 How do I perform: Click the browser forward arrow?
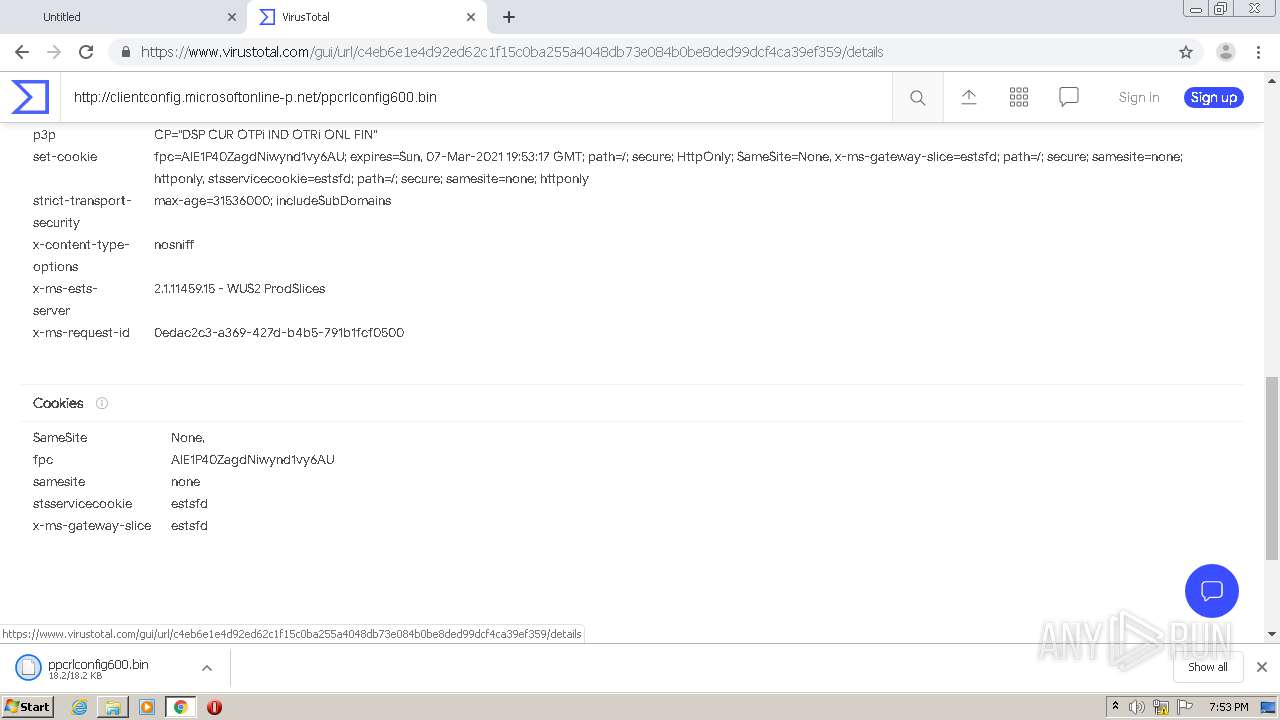pyautogui.click(x=54, y=52)
